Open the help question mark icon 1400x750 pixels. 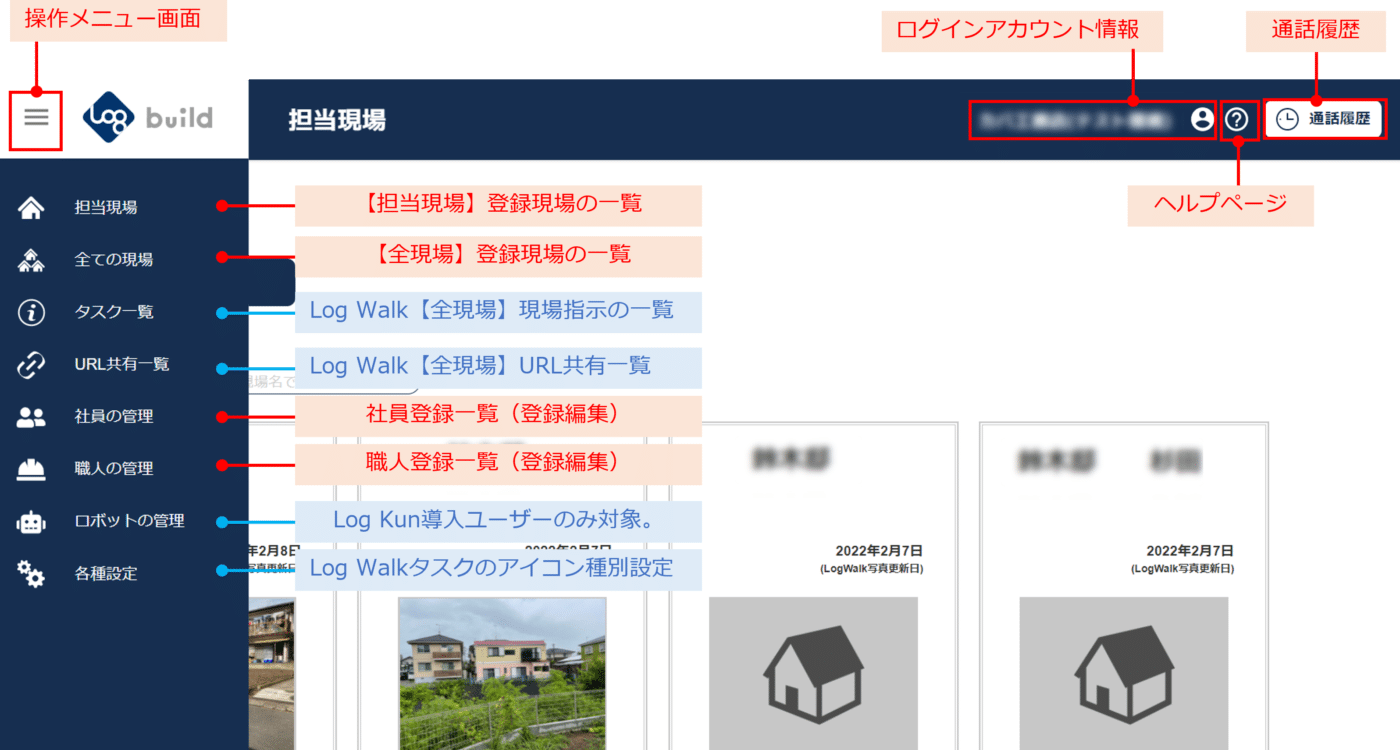point(1237,120)
